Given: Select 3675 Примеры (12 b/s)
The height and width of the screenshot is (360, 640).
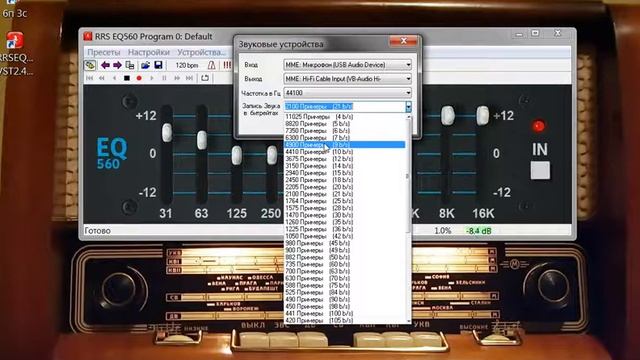Looking at the screenshot, I should click(x=344, y=159).
